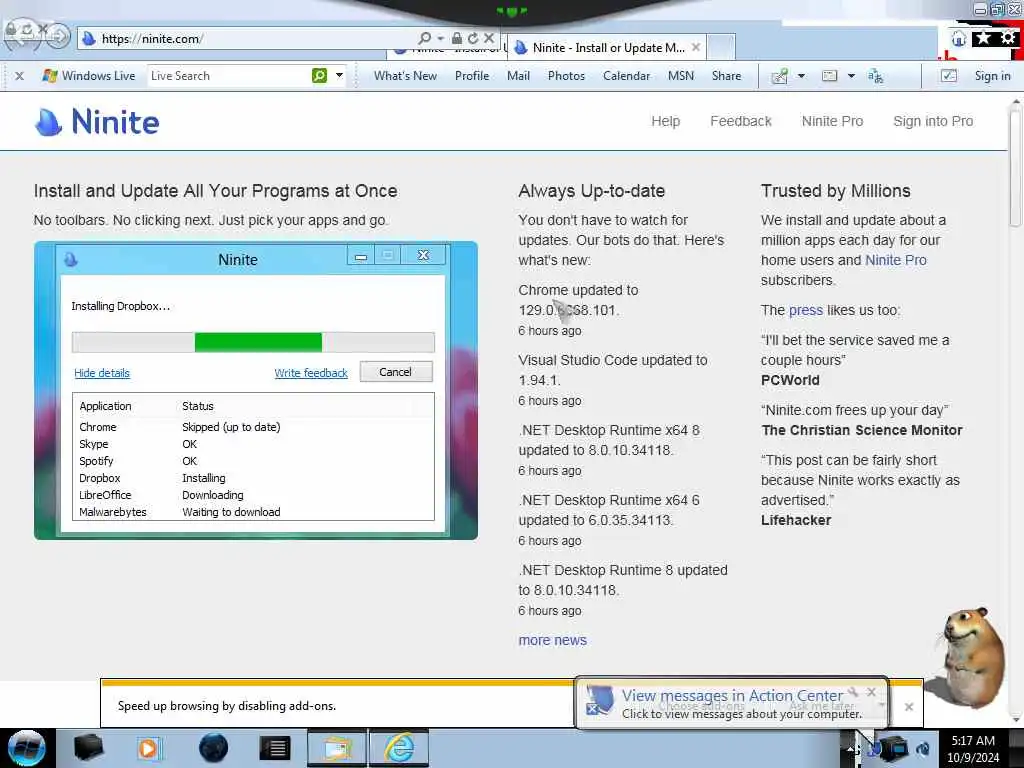Open Photos on Windows Live toolbar
Screen dimensions: 1024x768
[566, 76]
